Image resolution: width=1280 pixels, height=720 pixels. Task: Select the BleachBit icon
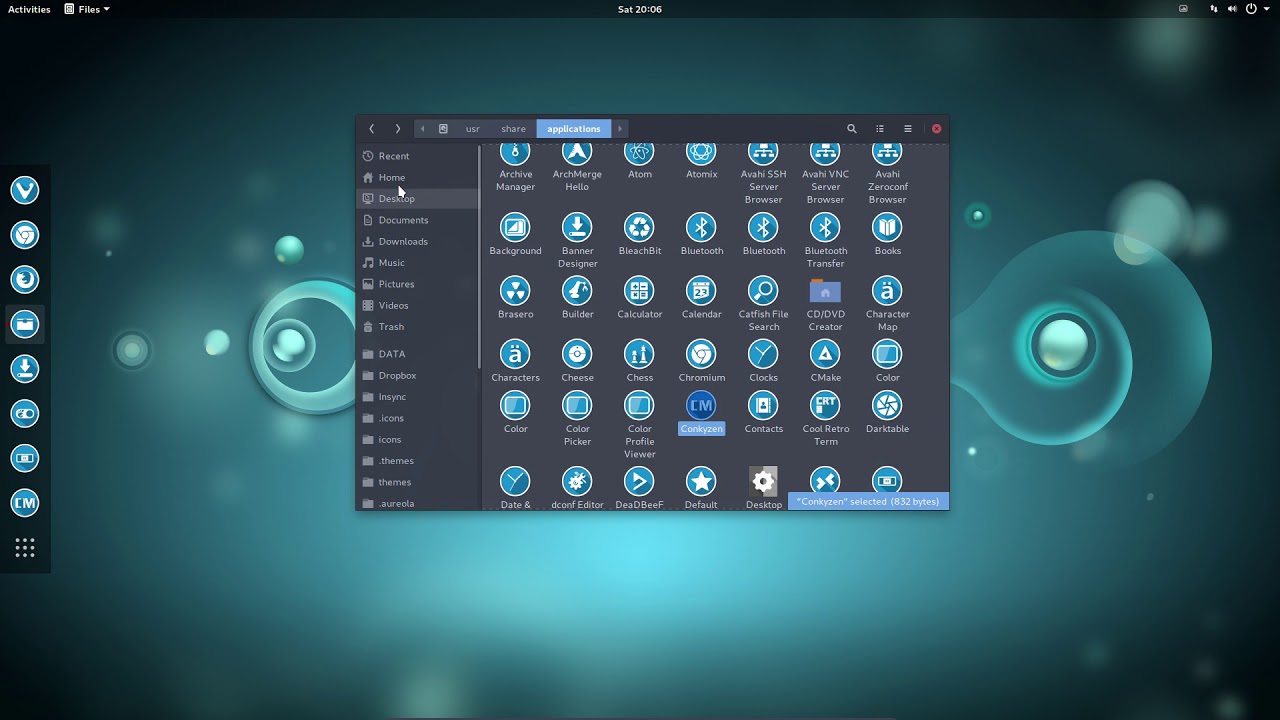(x=639, y=227)
